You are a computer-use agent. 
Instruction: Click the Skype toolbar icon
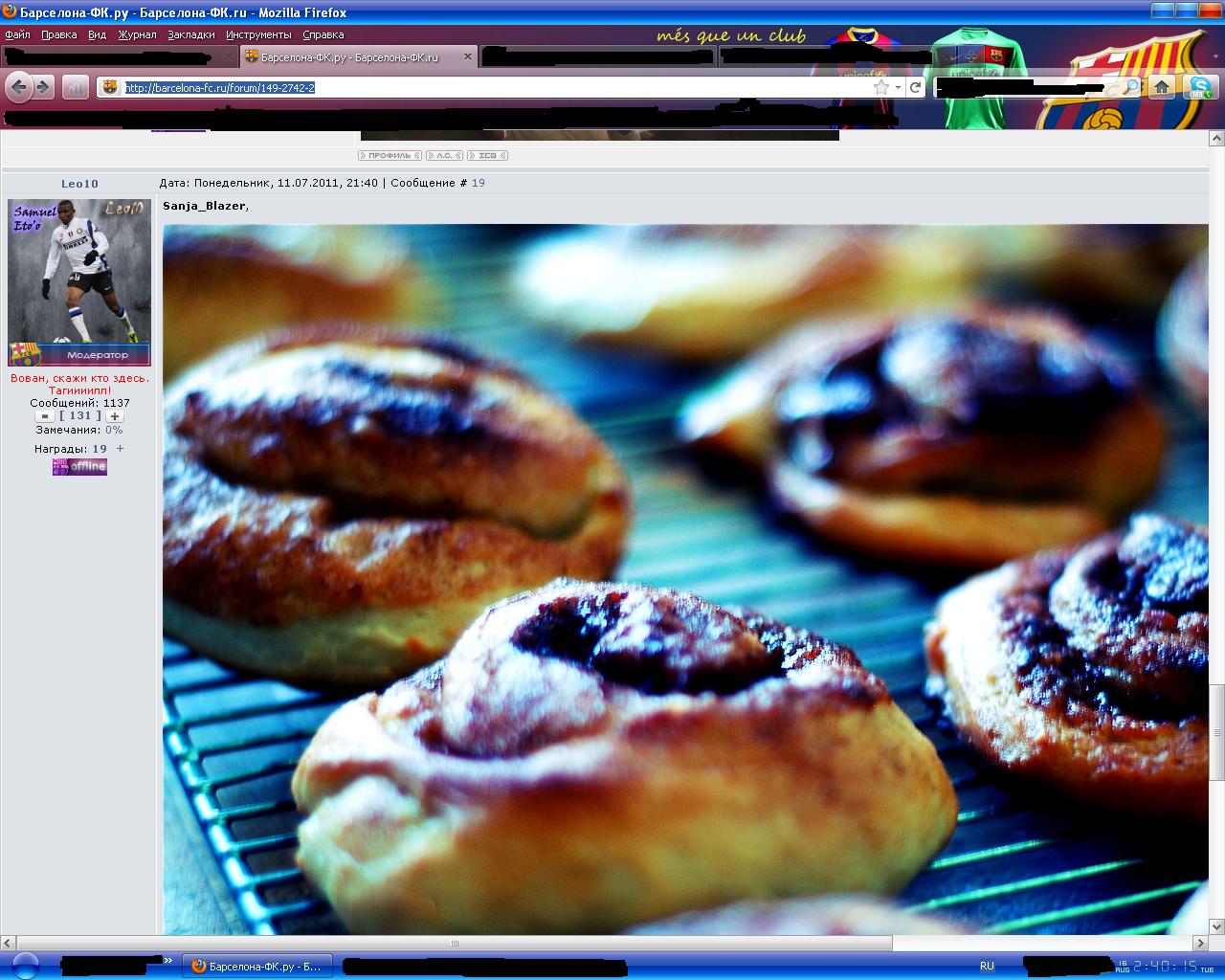1198,87
